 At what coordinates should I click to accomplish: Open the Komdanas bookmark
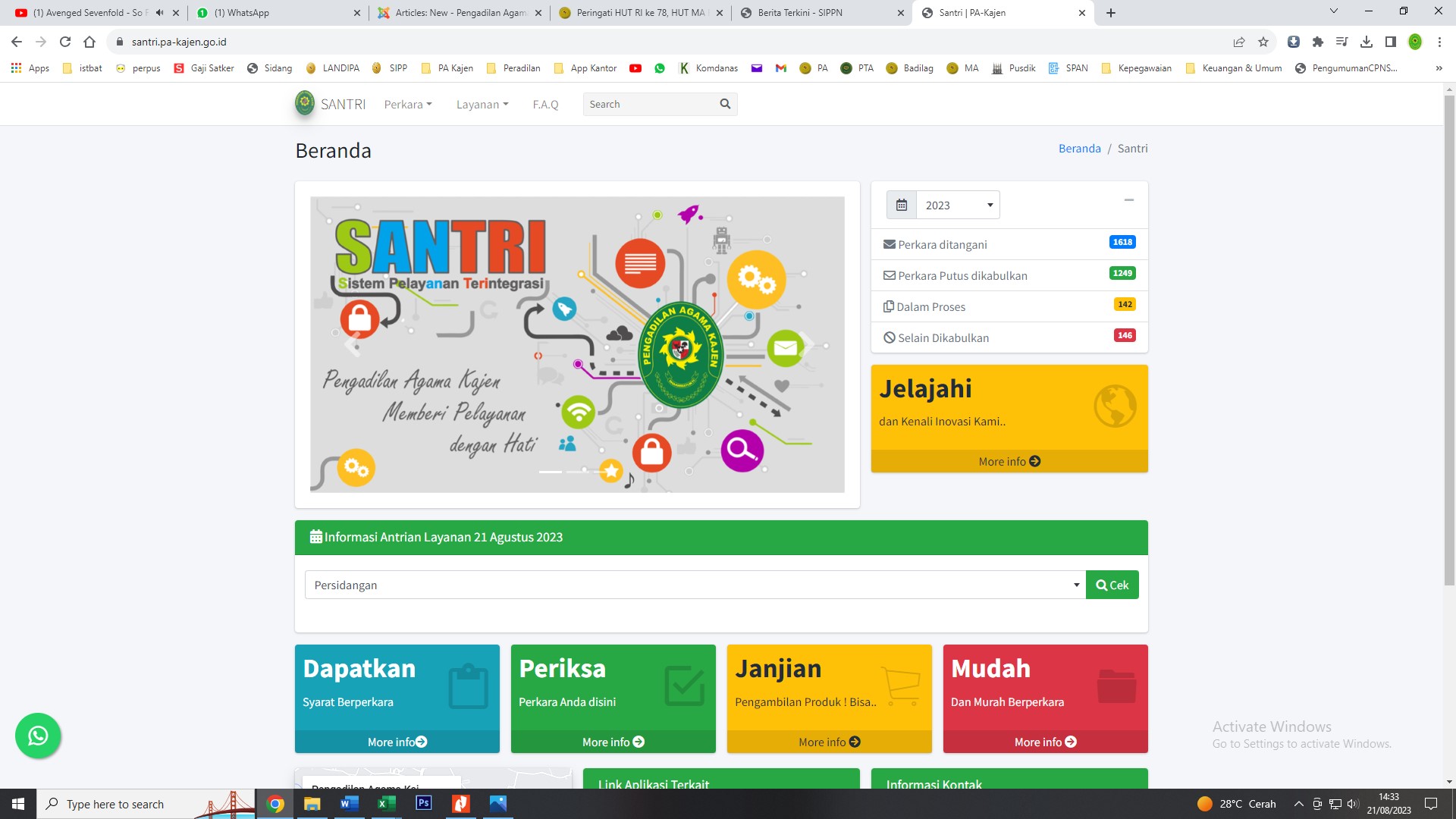click(708, 68)
